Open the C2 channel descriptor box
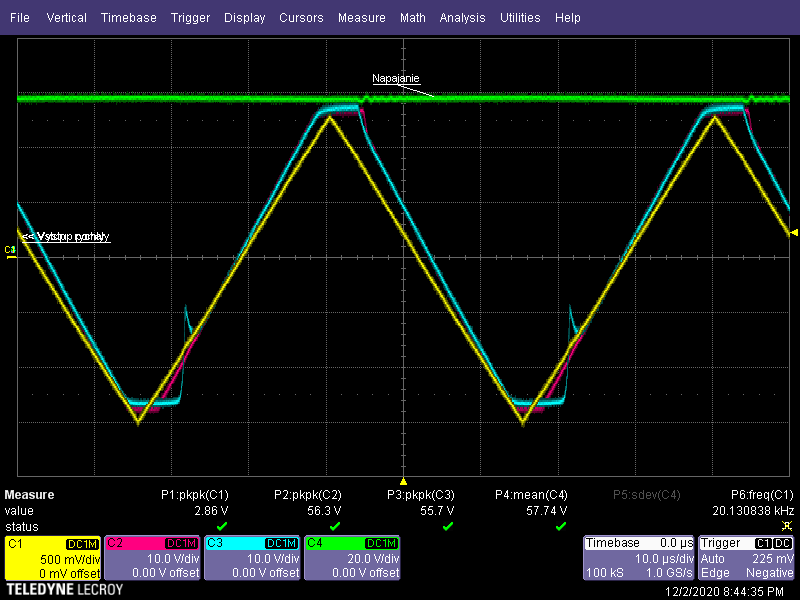Image resolution: width=800 pixels, height=600 pixels. click(x=152, y=558)
